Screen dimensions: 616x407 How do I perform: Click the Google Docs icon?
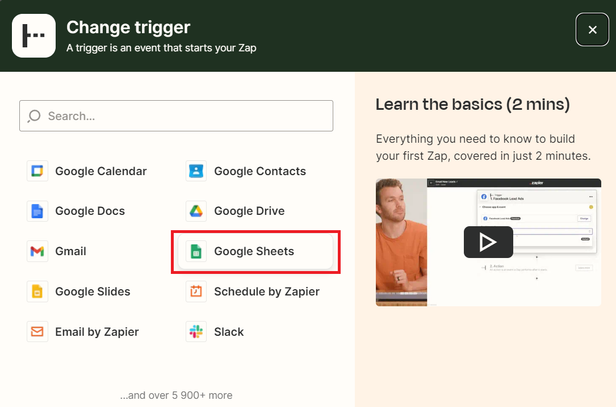point(37,211)
